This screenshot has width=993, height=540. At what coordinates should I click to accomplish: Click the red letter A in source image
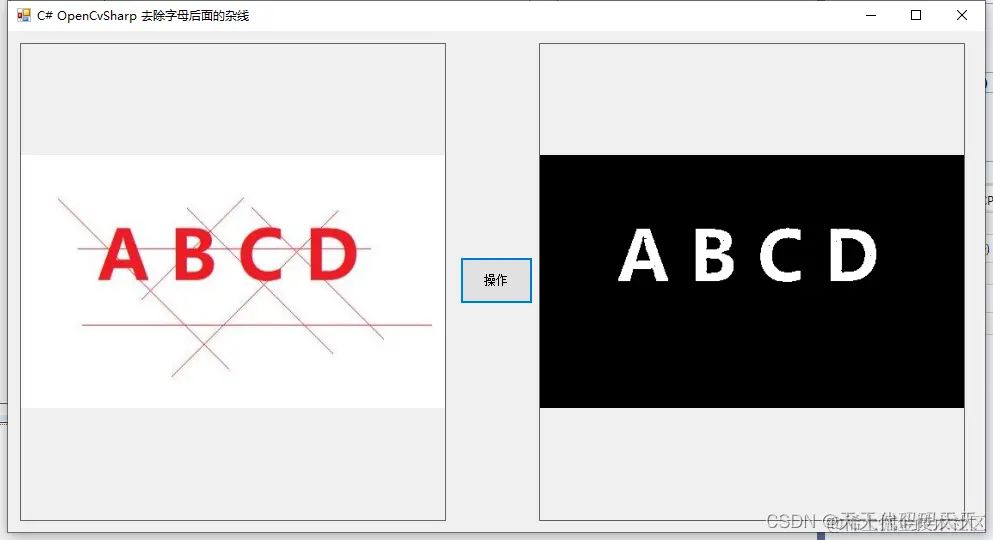[x=123, y=254]
